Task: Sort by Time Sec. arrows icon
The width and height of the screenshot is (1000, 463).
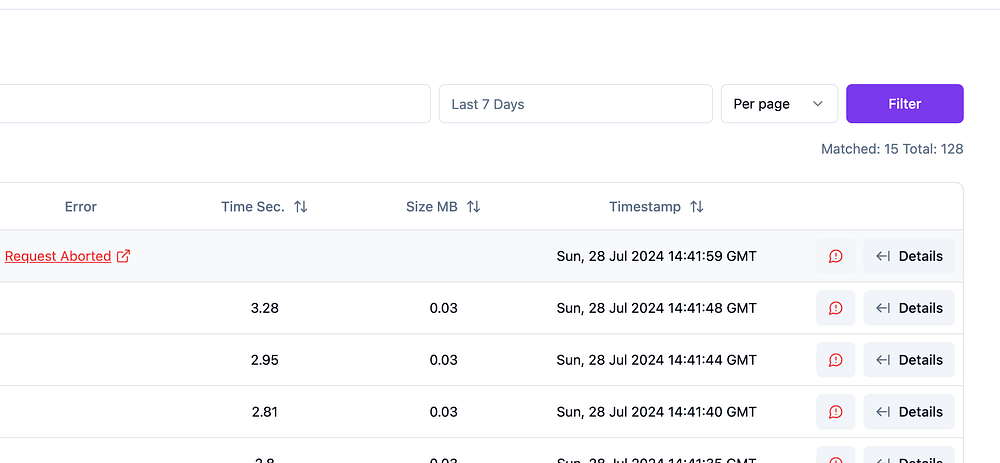Action: [x=301, y=207]
